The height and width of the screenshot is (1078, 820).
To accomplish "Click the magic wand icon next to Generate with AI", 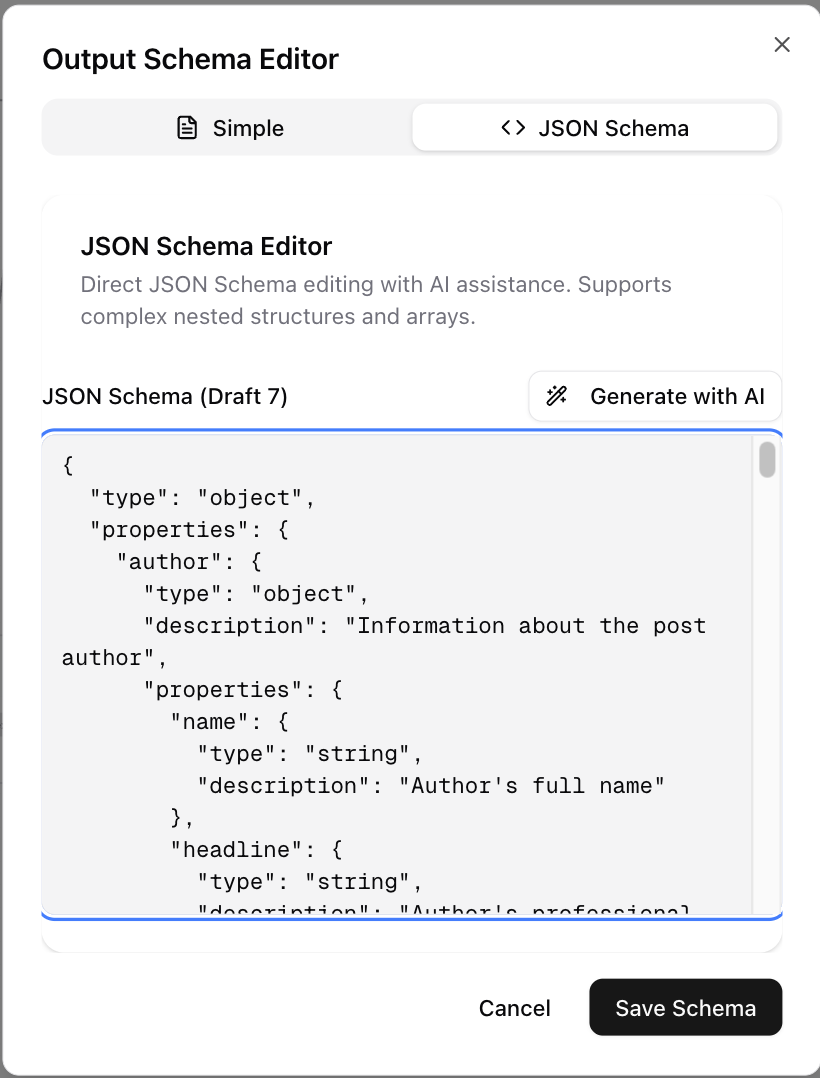I will [x=556, y=396].
